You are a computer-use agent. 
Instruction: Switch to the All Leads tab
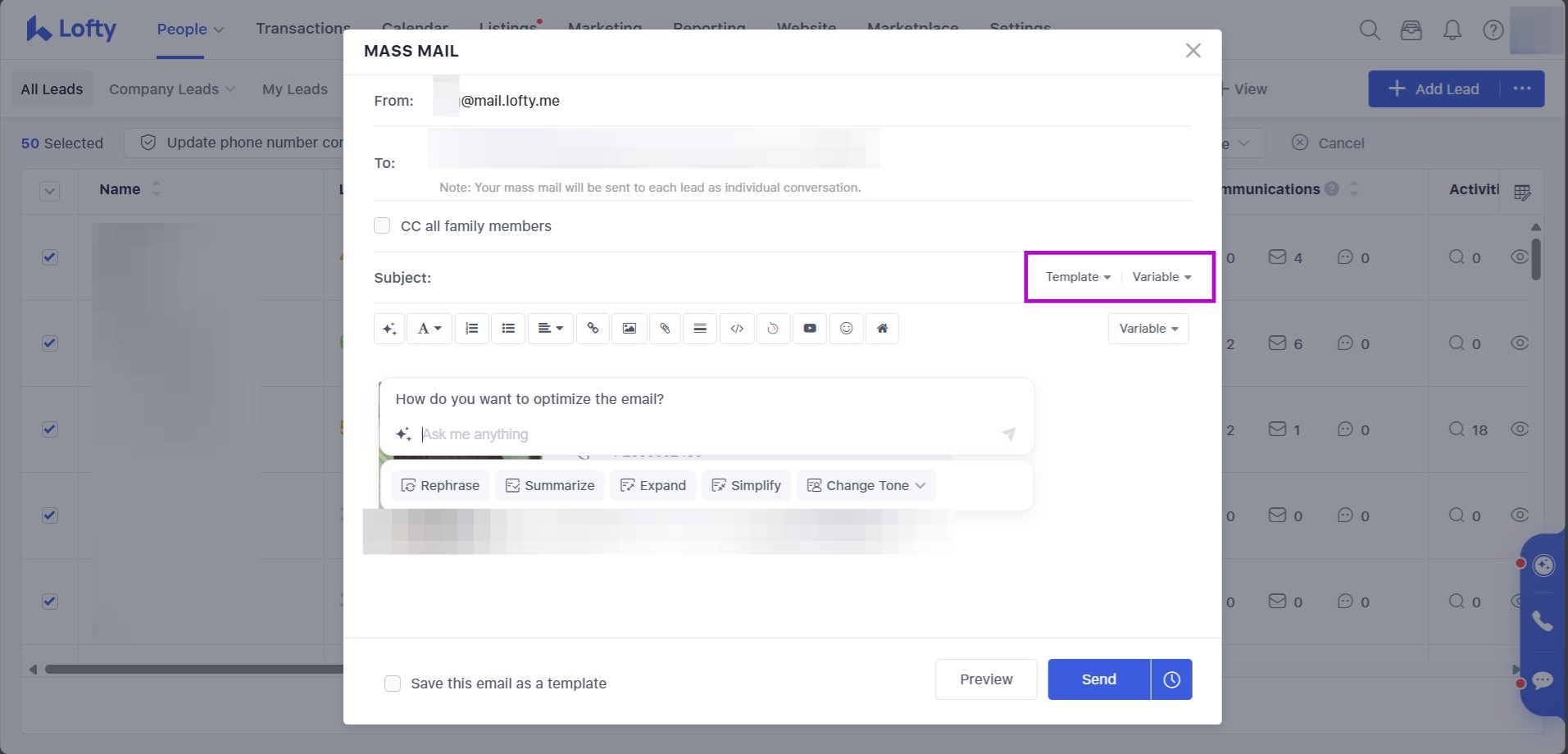(52, 89)
